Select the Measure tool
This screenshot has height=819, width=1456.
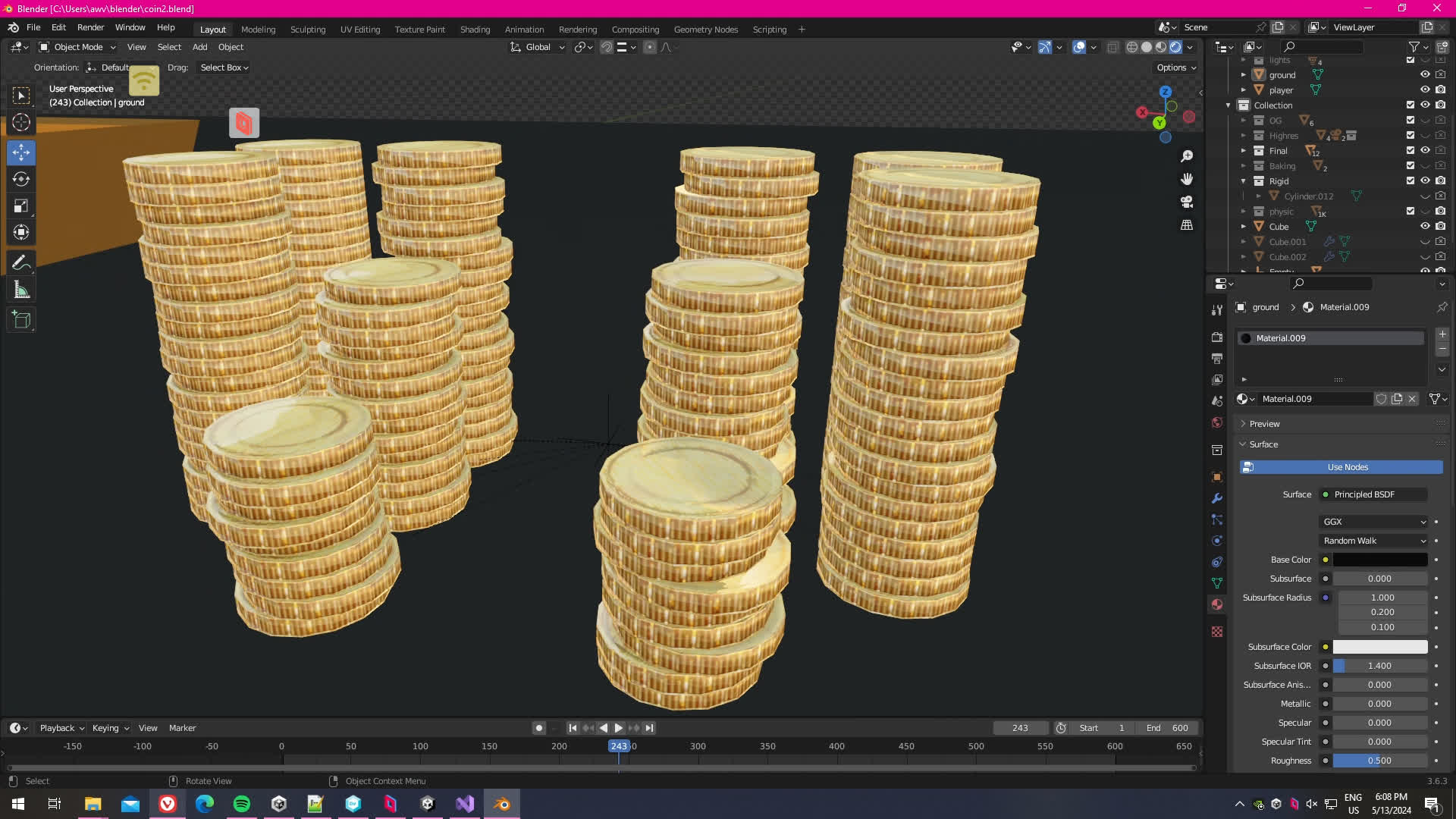click(21, 290)
